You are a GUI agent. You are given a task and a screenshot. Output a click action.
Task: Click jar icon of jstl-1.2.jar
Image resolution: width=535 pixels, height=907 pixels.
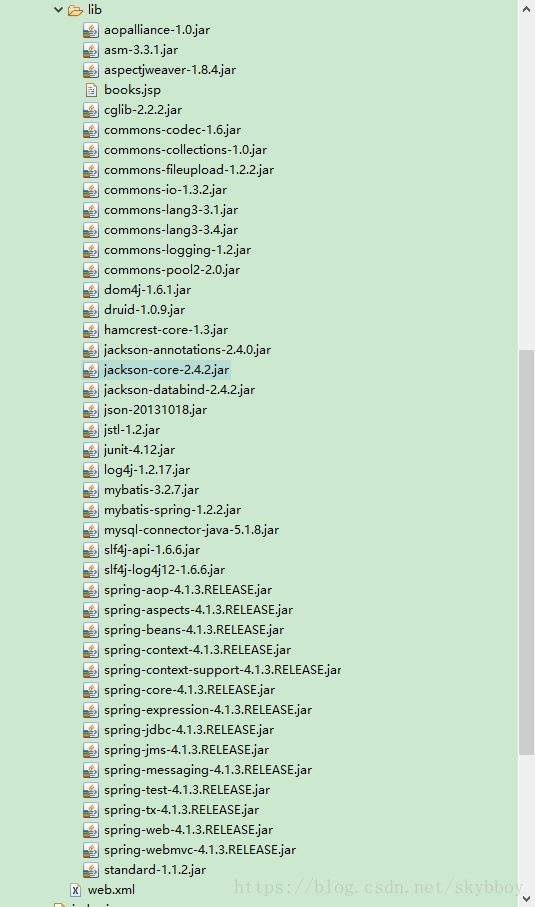(91, 430)
